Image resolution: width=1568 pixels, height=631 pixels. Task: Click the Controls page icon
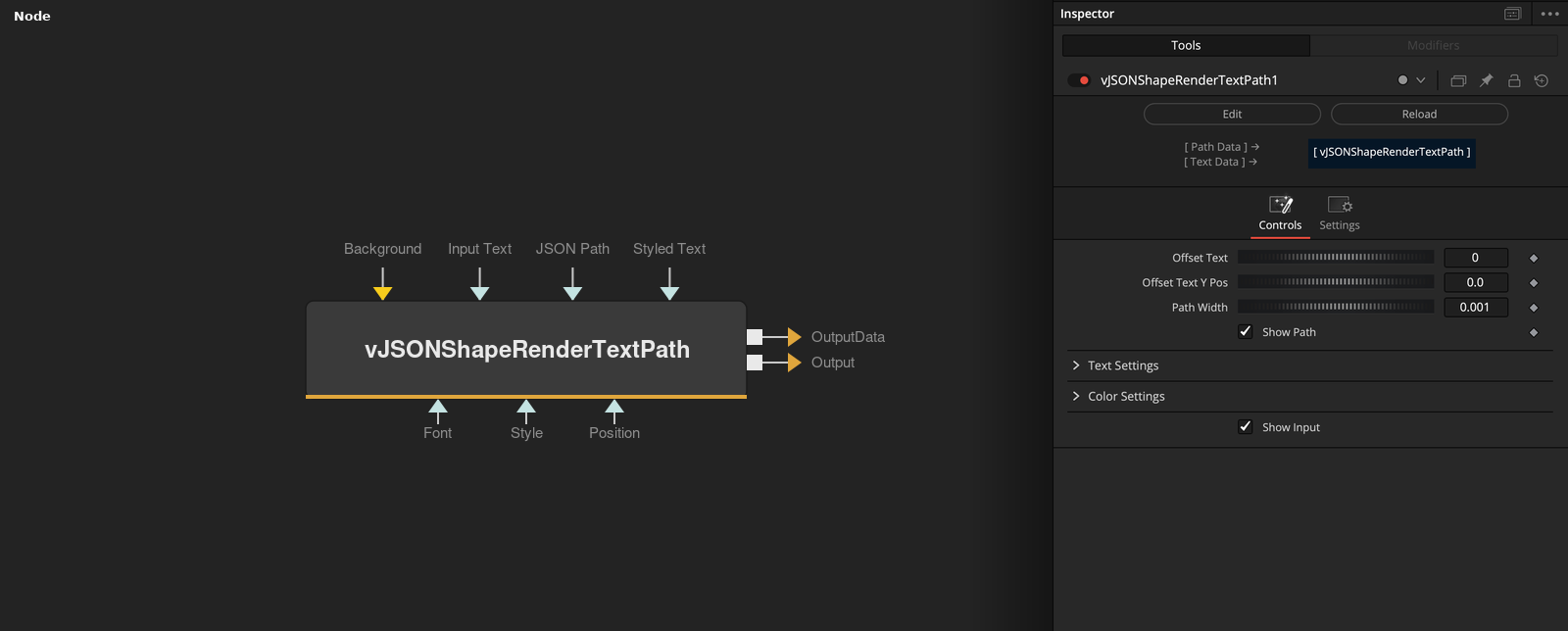[1281, 204]
